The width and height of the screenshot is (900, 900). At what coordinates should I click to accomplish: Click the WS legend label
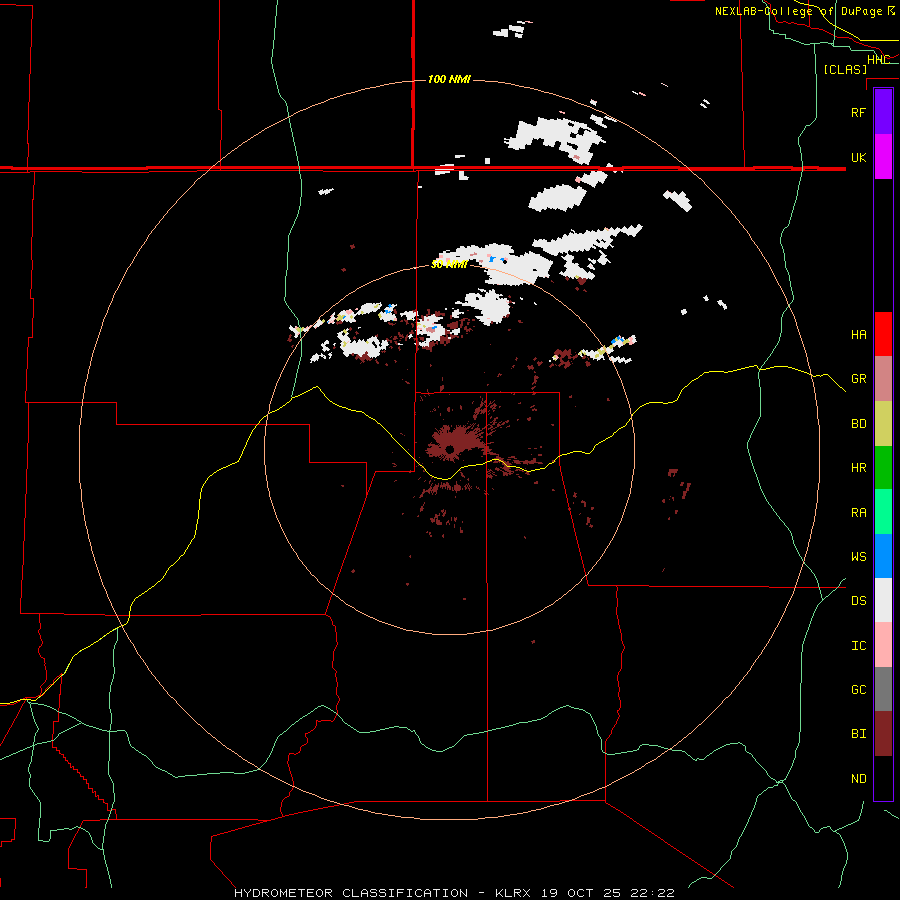coord(858,556)
